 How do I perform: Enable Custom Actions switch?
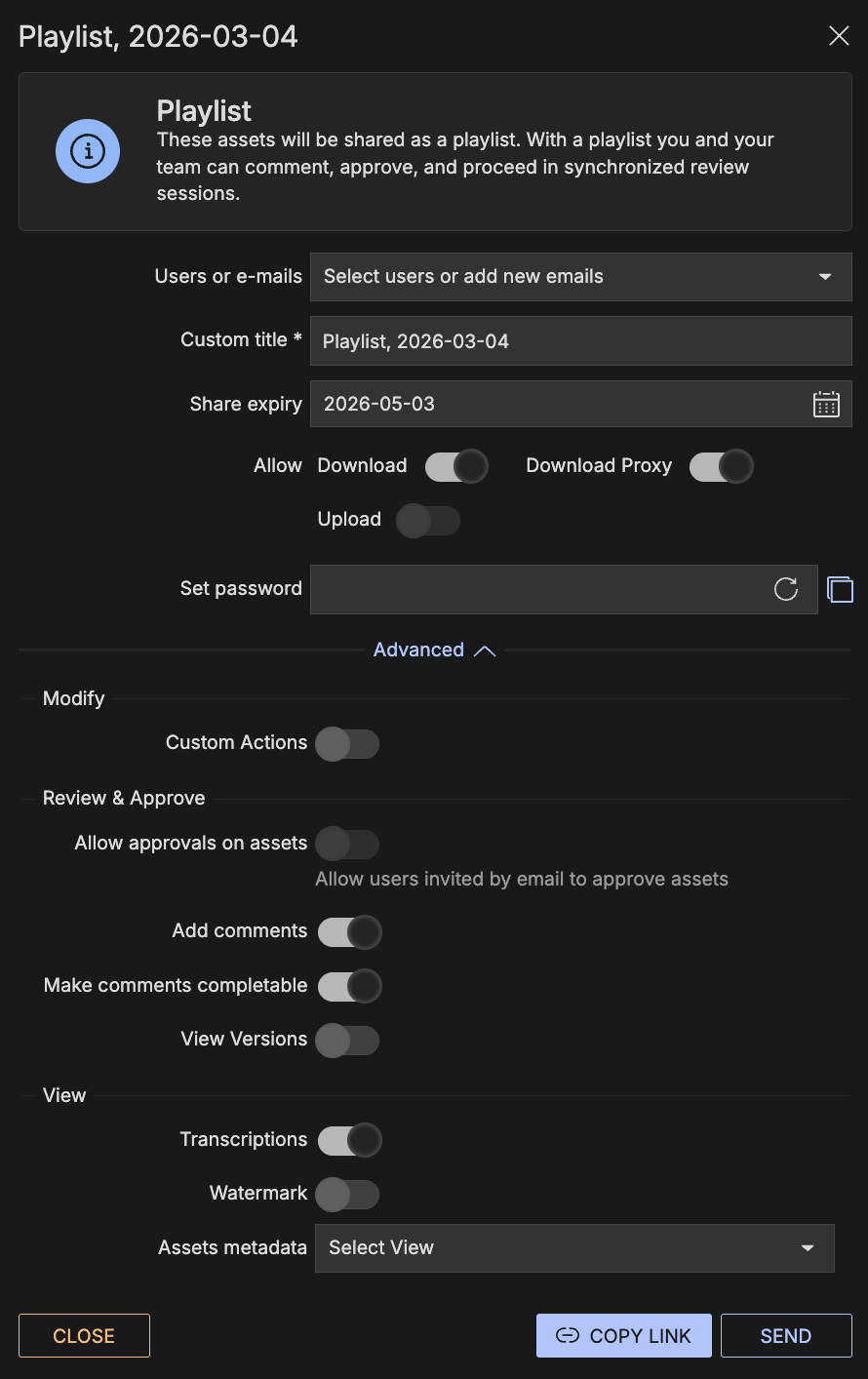[348, 743]
